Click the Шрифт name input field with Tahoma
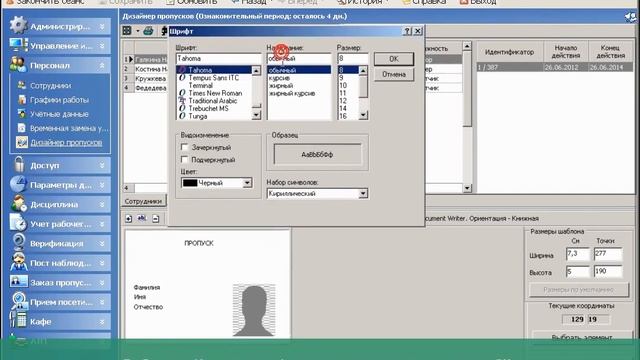Viewport: 640px width, 360px height. (218, 58)
